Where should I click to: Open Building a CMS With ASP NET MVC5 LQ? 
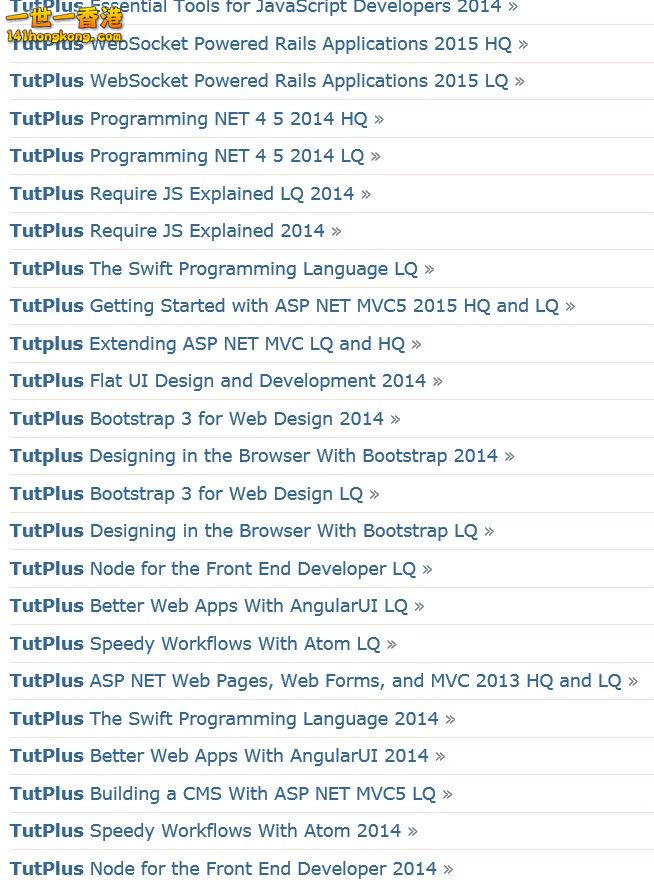pos(231,794)
